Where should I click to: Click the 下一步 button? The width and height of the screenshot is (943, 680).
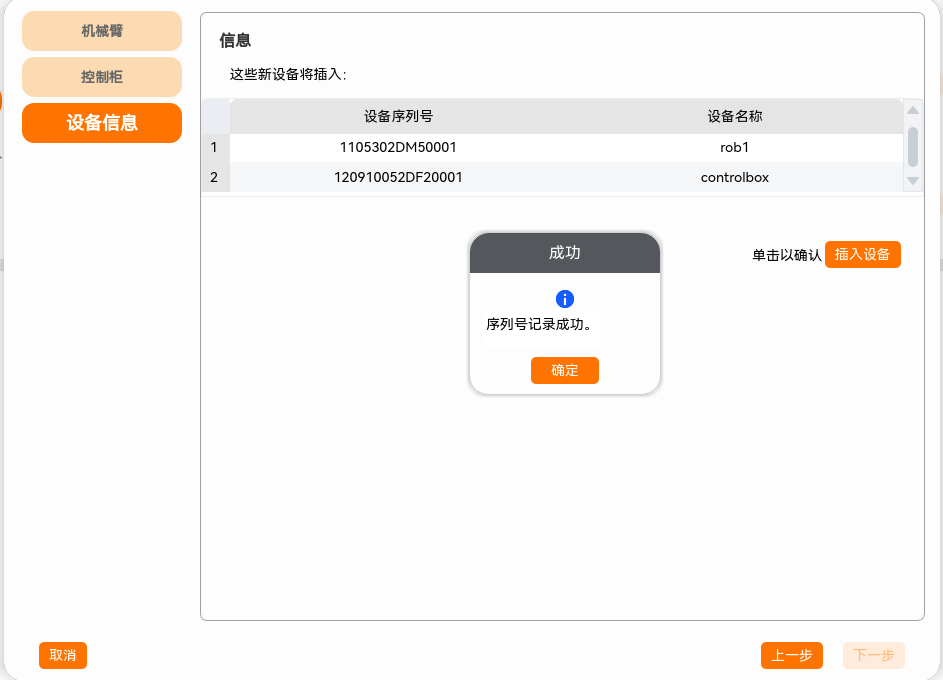coord(873,655)
